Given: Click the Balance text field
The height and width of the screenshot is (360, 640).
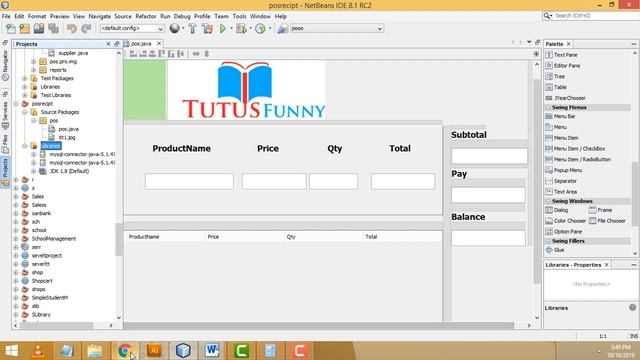Looking at the screenshot, I should click(488, 238).
